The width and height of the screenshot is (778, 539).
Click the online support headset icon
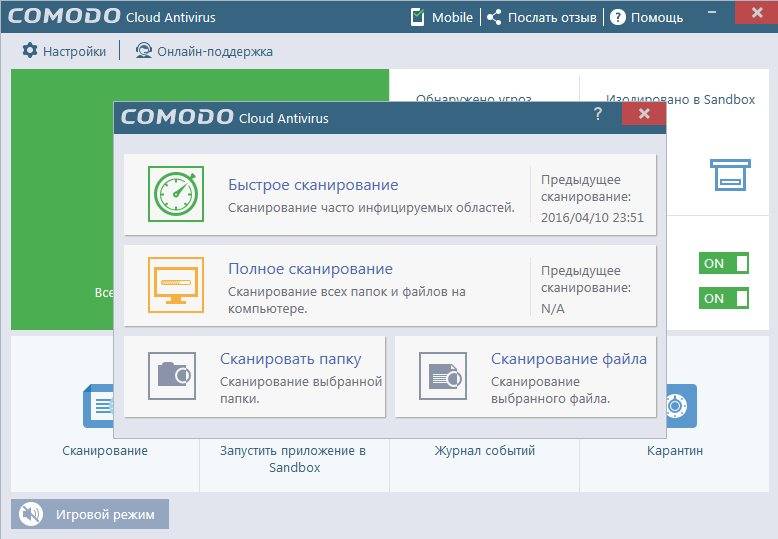[x=143, y=51]
